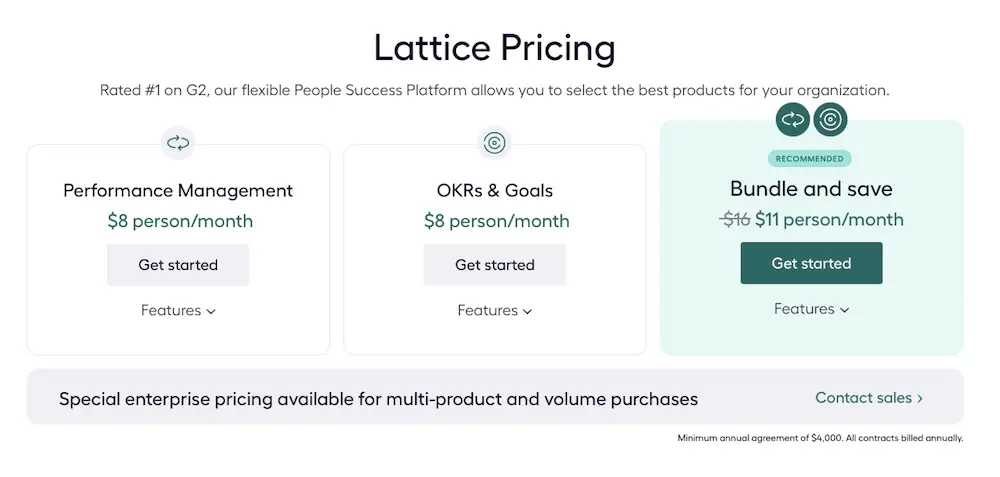The width and height of the screenshot is (1000, 477).
Task: Expand Features under Bundle and save
Action: click(x=811, y=309)
